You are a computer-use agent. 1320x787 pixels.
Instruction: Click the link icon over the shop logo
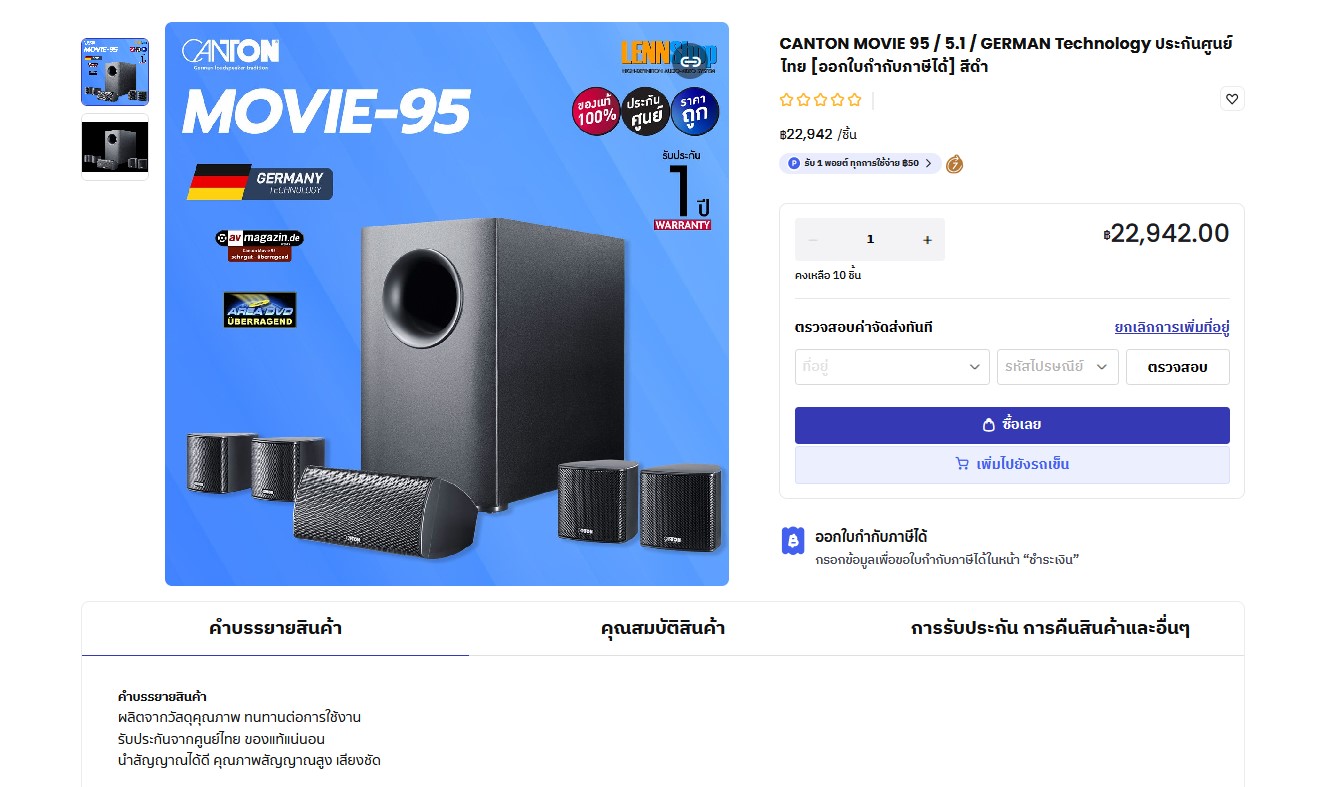pos(690,60)
